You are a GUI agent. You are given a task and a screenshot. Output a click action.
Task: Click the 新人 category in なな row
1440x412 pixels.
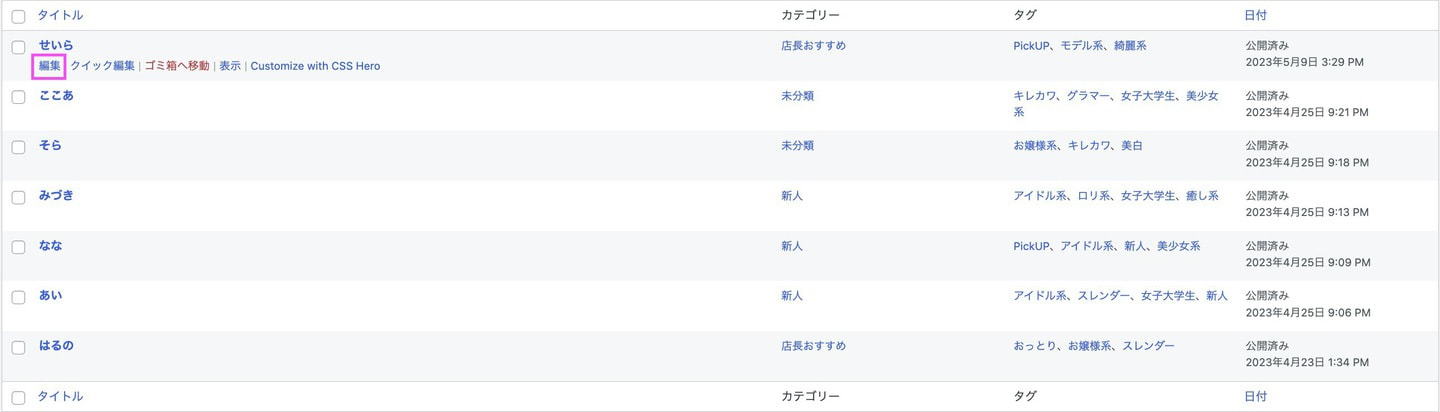point(792,245)
